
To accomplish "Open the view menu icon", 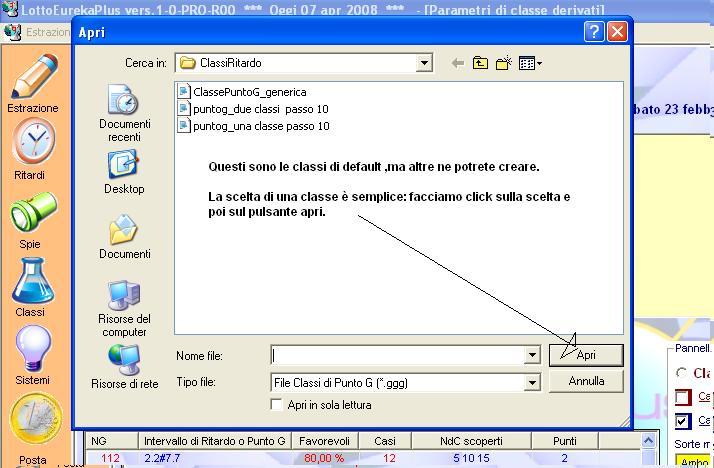I will (530, 63).
